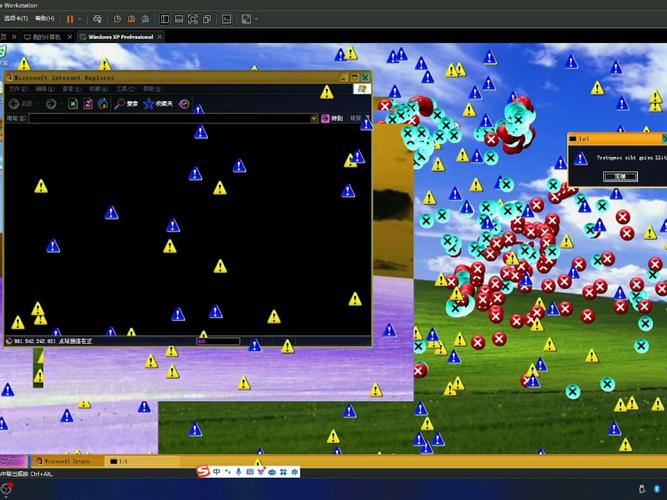
Task: Click the Sogou microphone voice input icon
Action: click(239, 472)
